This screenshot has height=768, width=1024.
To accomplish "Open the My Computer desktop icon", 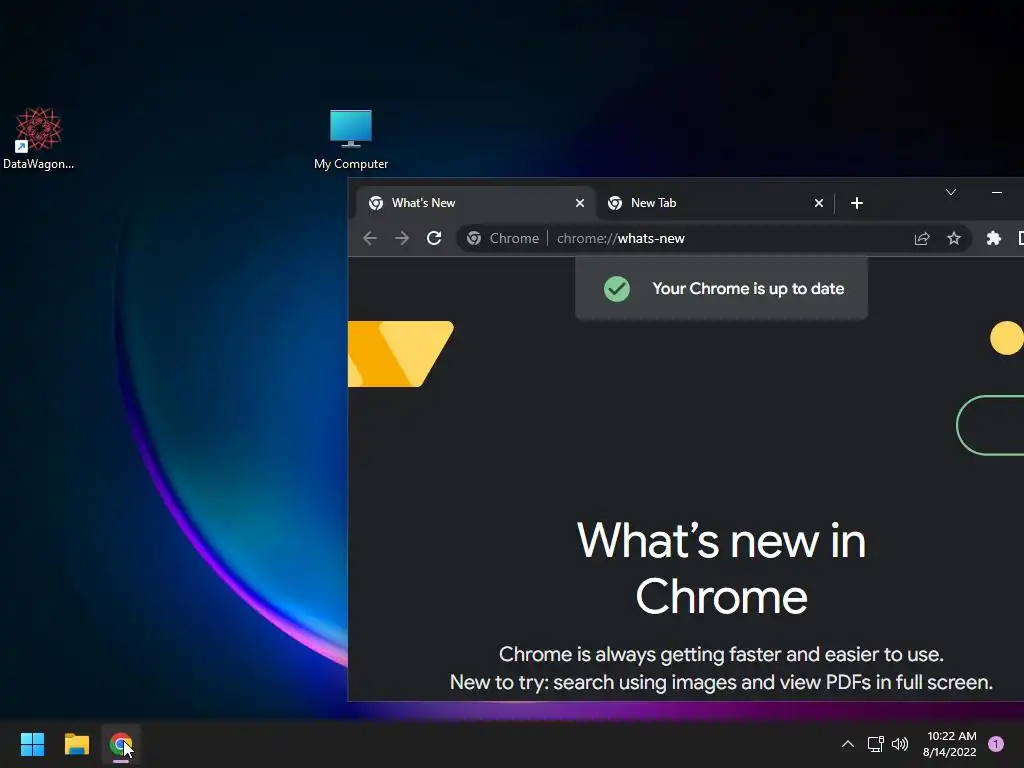I will coord(351,139).
